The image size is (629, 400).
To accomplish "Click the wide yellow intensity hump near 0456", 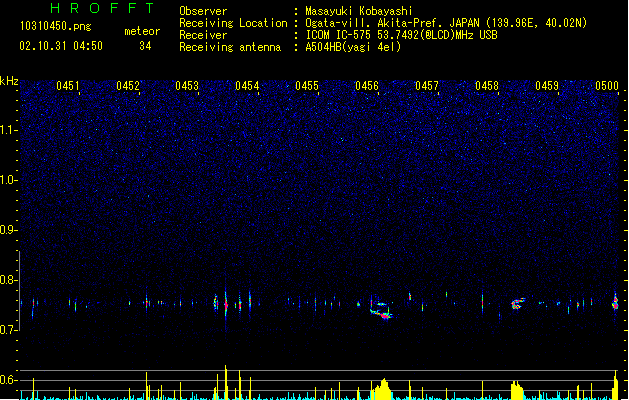I will point(381,390).
